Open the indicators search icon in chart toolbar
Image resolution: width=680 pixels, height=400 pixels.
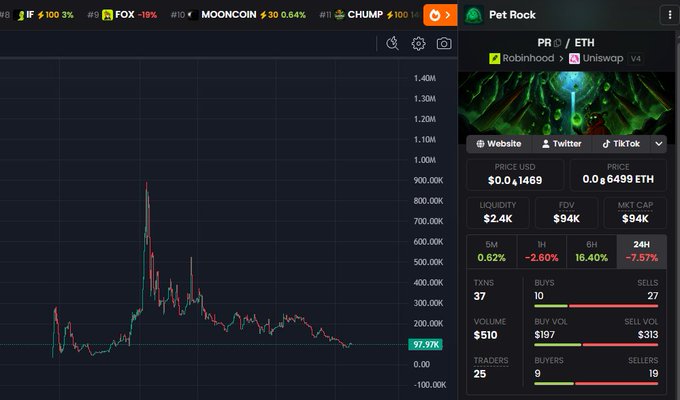coord(392,43)
